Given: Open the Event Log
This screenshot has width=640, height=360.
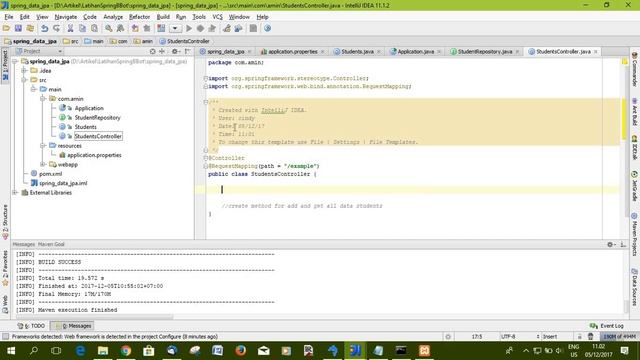Looking at the screenshot, I should pos(607,326).
